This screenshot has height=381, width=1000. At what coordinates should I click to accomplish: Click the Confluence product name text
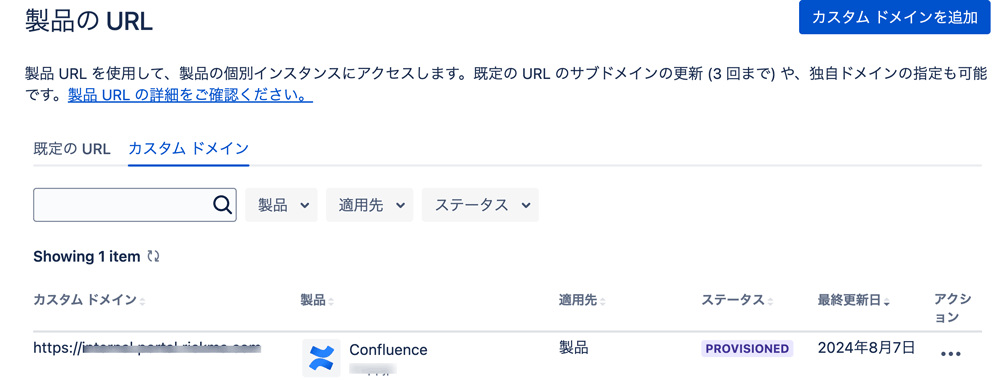[x=388, y=350]
